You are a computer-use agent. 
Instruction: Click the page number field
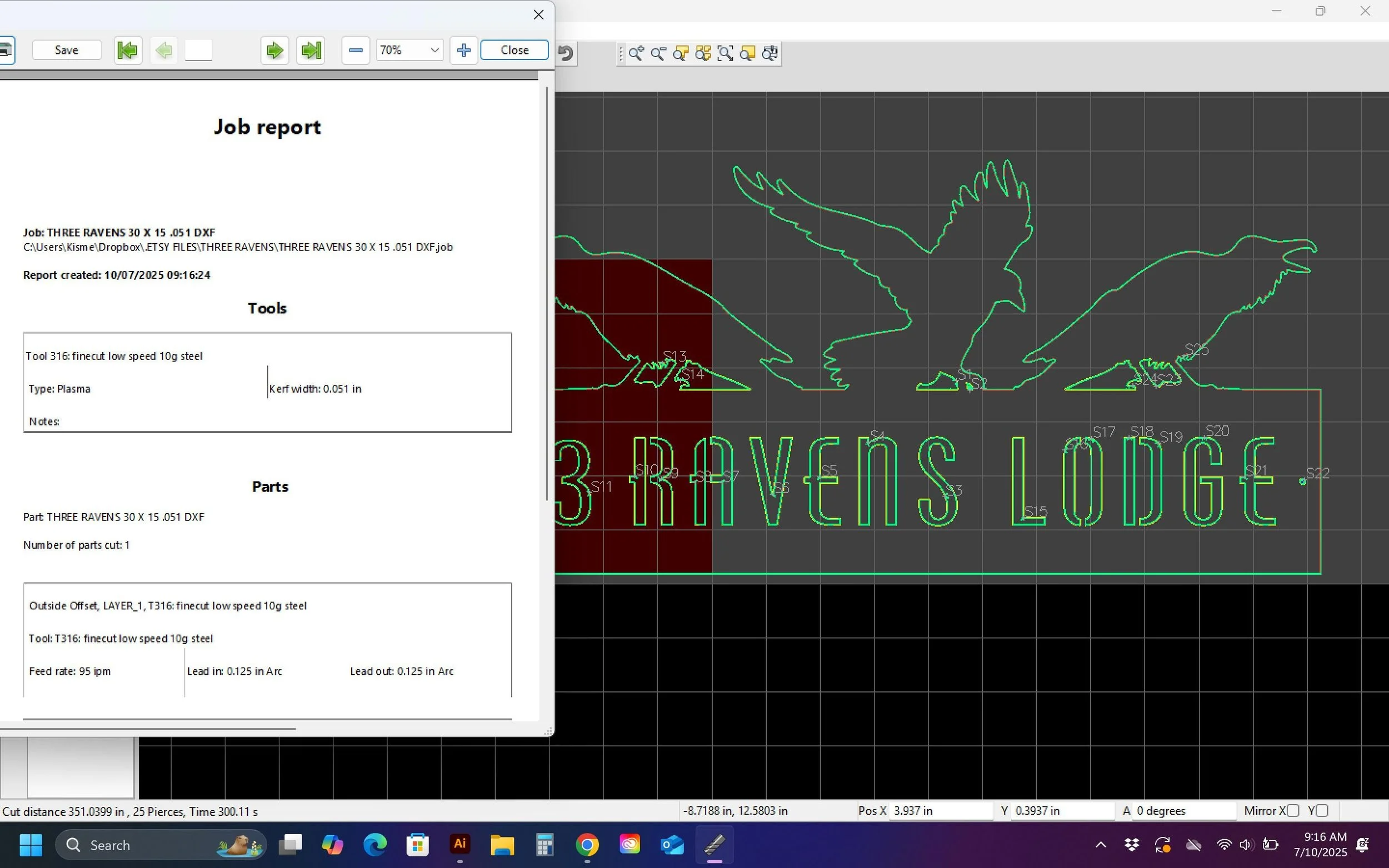coord(199,51)
